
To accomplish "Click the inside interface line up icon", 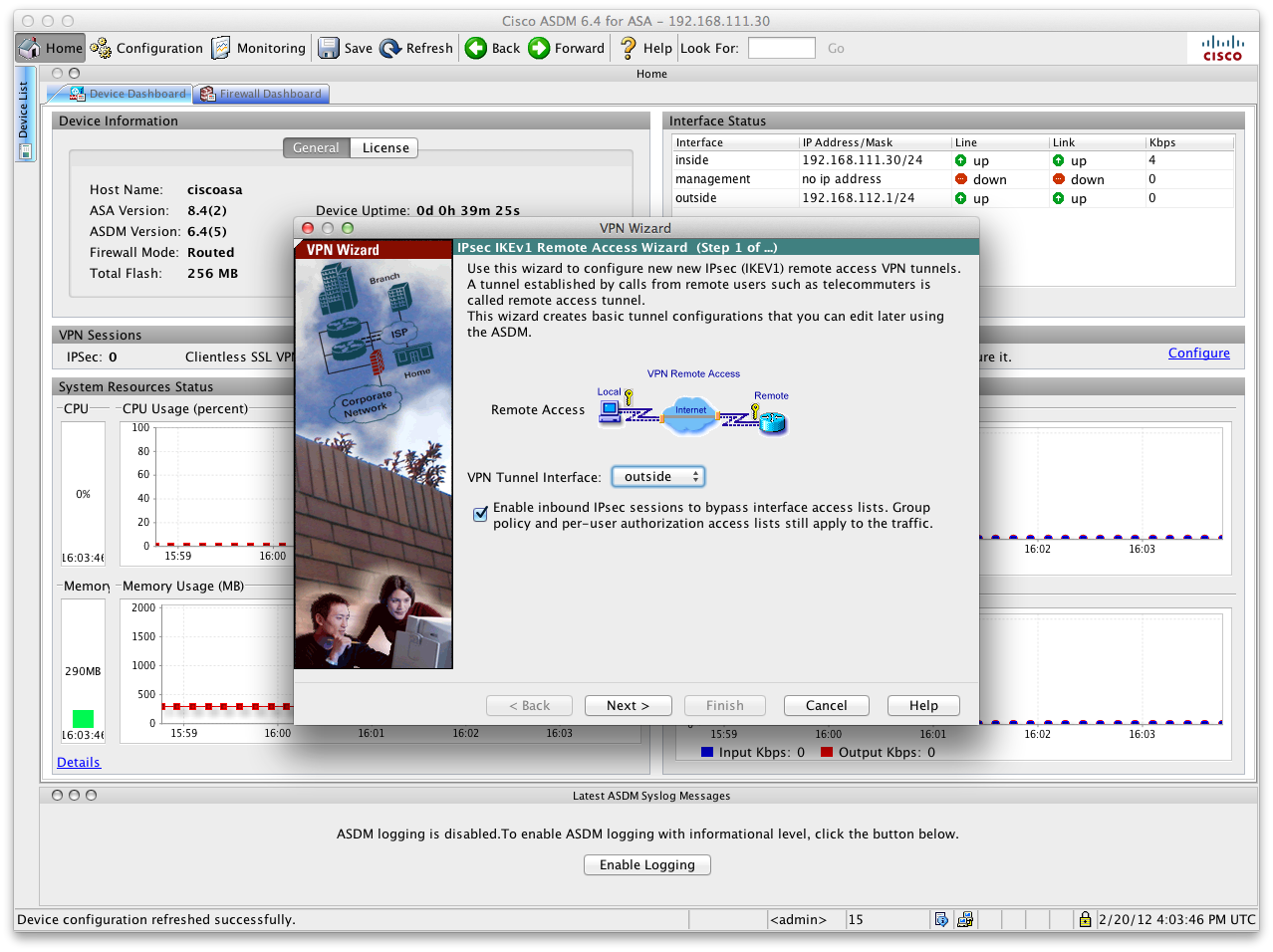I will [960, 160].
